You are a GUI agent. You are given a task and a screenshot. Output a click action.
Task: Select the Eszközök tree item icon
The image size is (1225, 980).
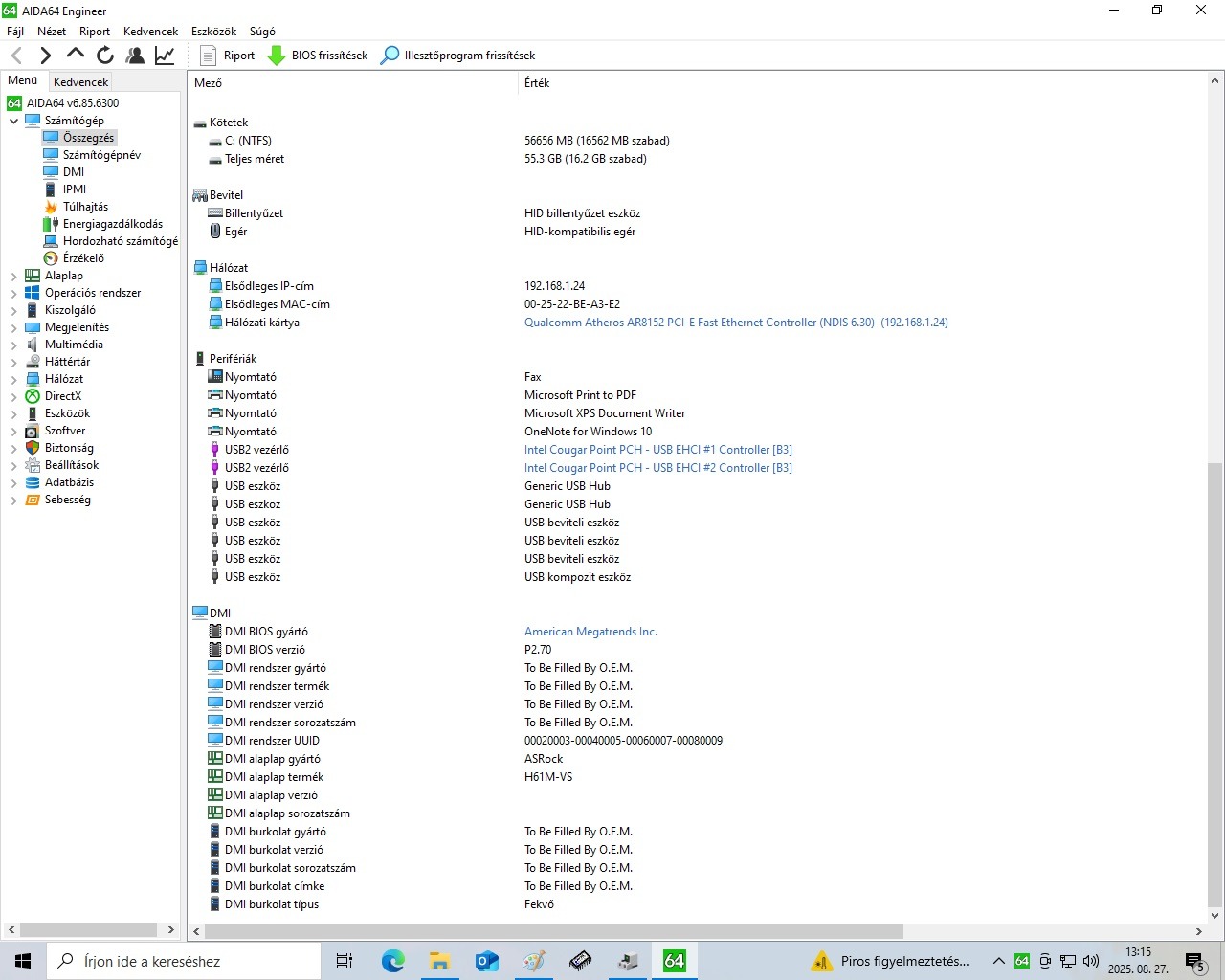tap(33, 413)
